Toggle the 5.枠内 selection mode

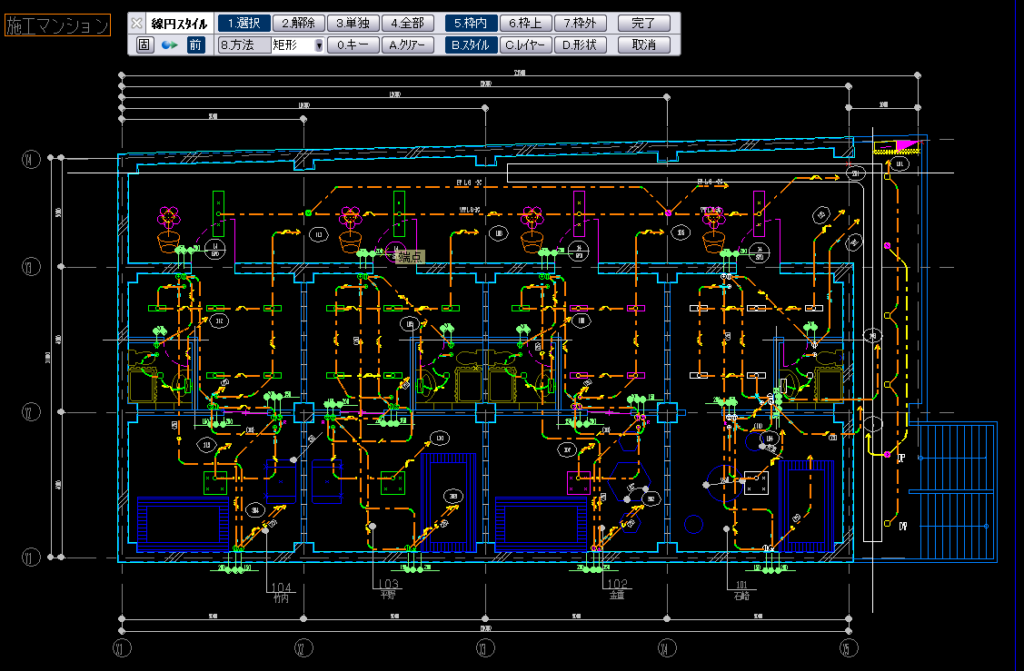pyautogui.click(x=471, y=24)
